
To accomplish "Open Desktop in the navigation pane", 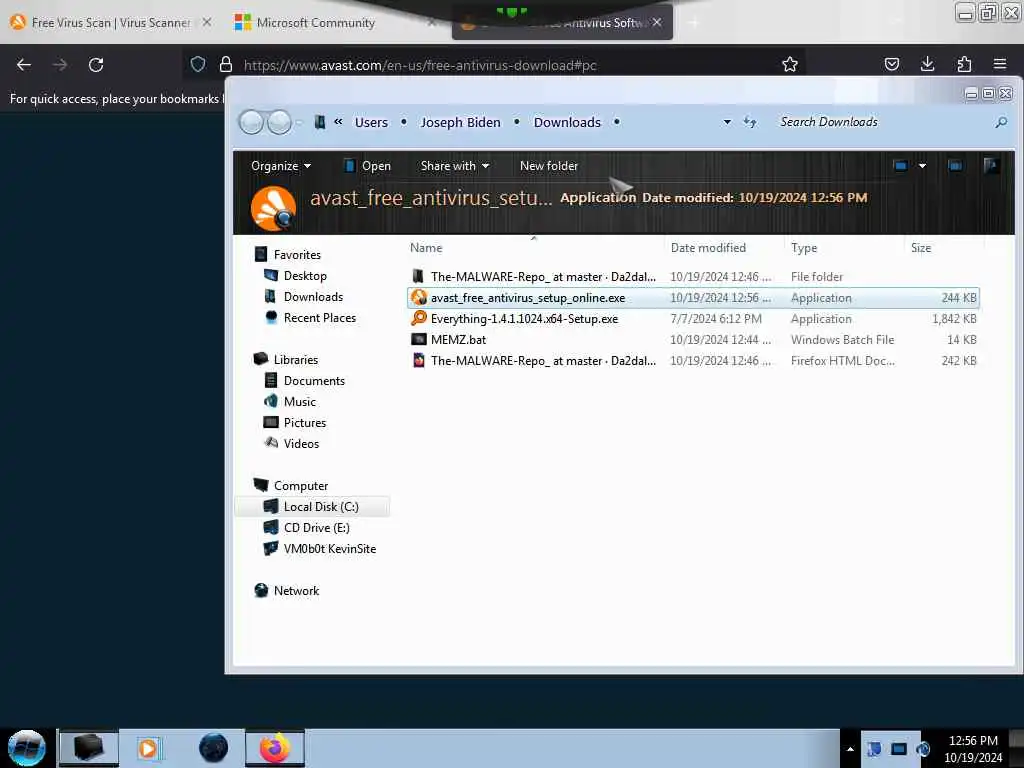I will [305, 276].
